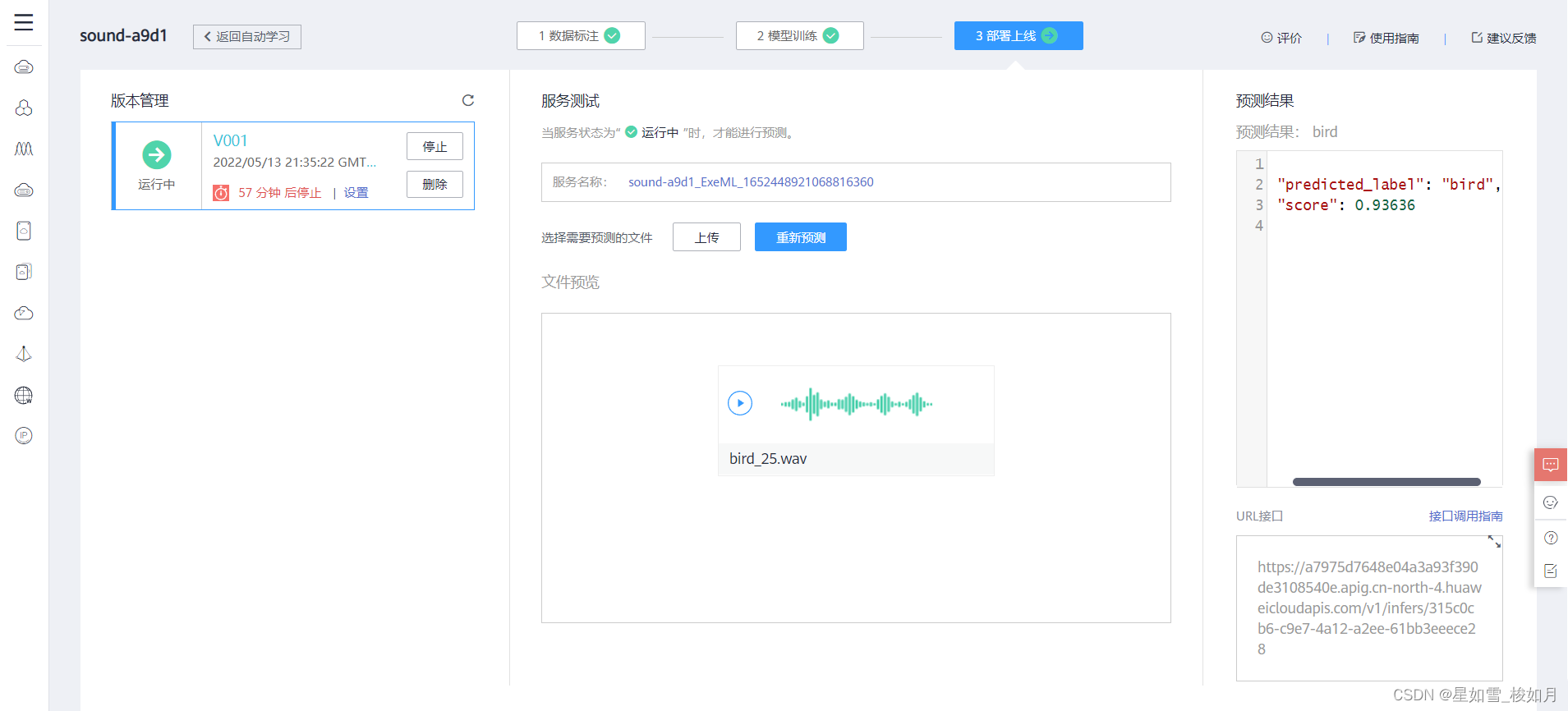Click the URL text starting with https://a7975d
Screen dimensions: 1568x711
pyautogui.click(x=1369, y=608)
